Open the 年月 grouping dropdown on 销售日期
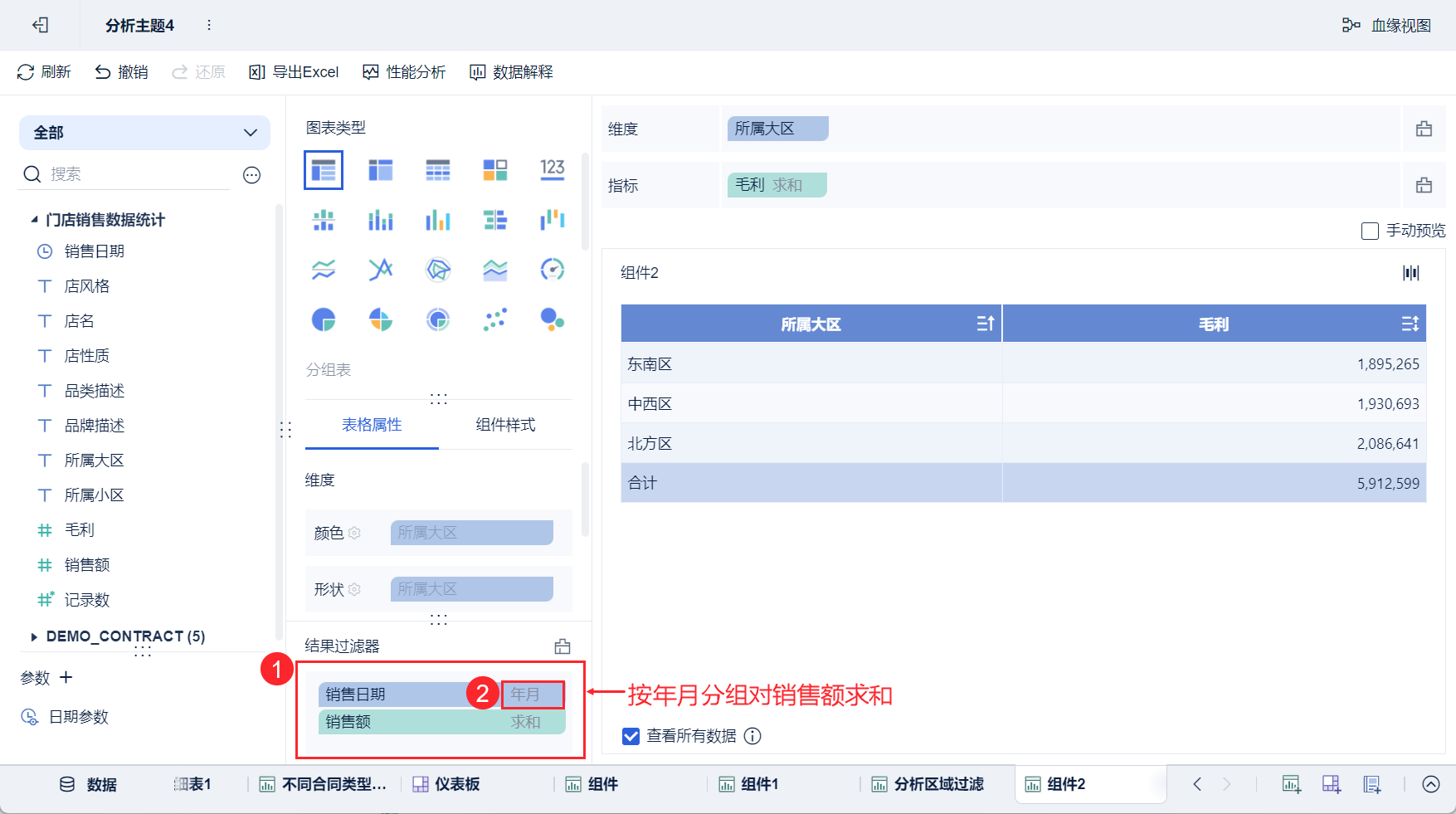The width and height of the screenshot is (1456, 814). click(x=532, y=695)
